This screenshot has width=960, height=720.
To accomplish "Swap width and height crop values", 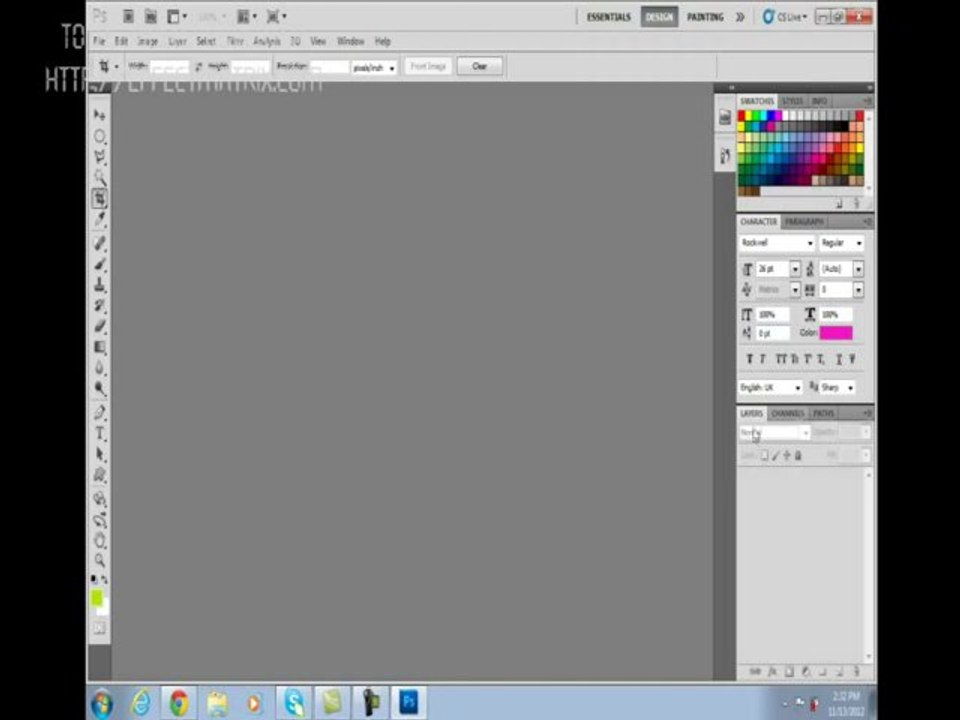I will click(x=198, y=66).
